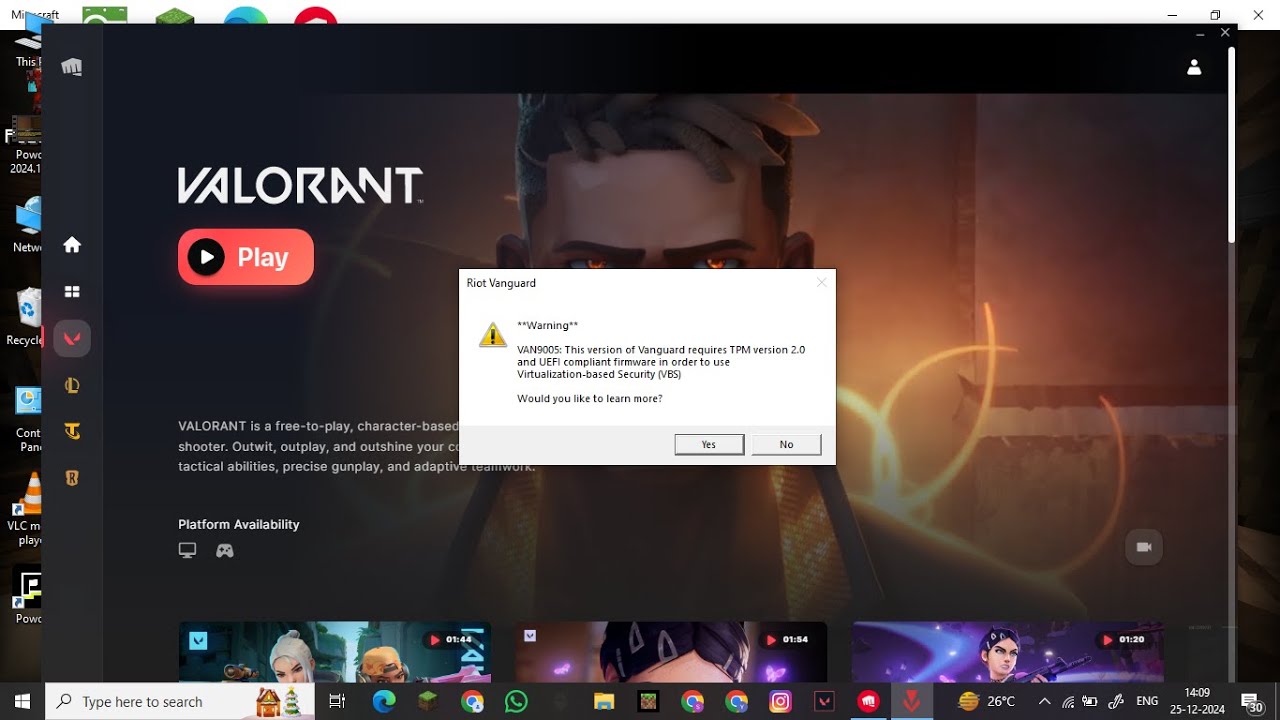Choose Yes in Riot Vanguard dialog
Screen dimensions: 1280x720
click(709, 444)
